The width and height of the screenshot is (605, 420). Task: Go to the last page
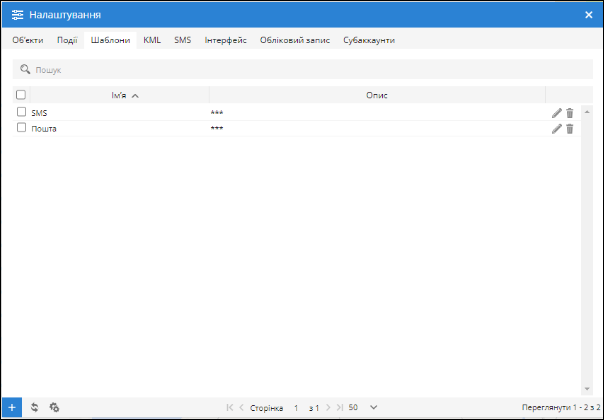340,407
